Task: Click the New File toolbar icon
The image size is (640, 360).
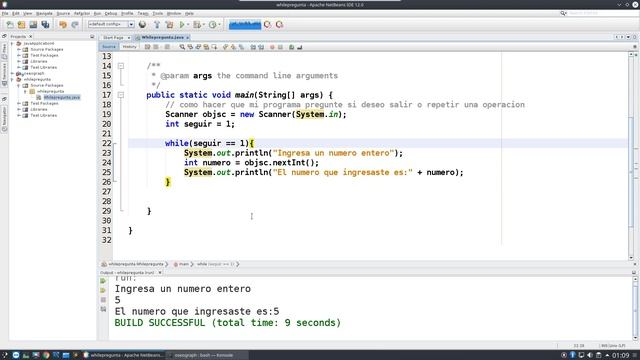Action: (x=10, y=25)
